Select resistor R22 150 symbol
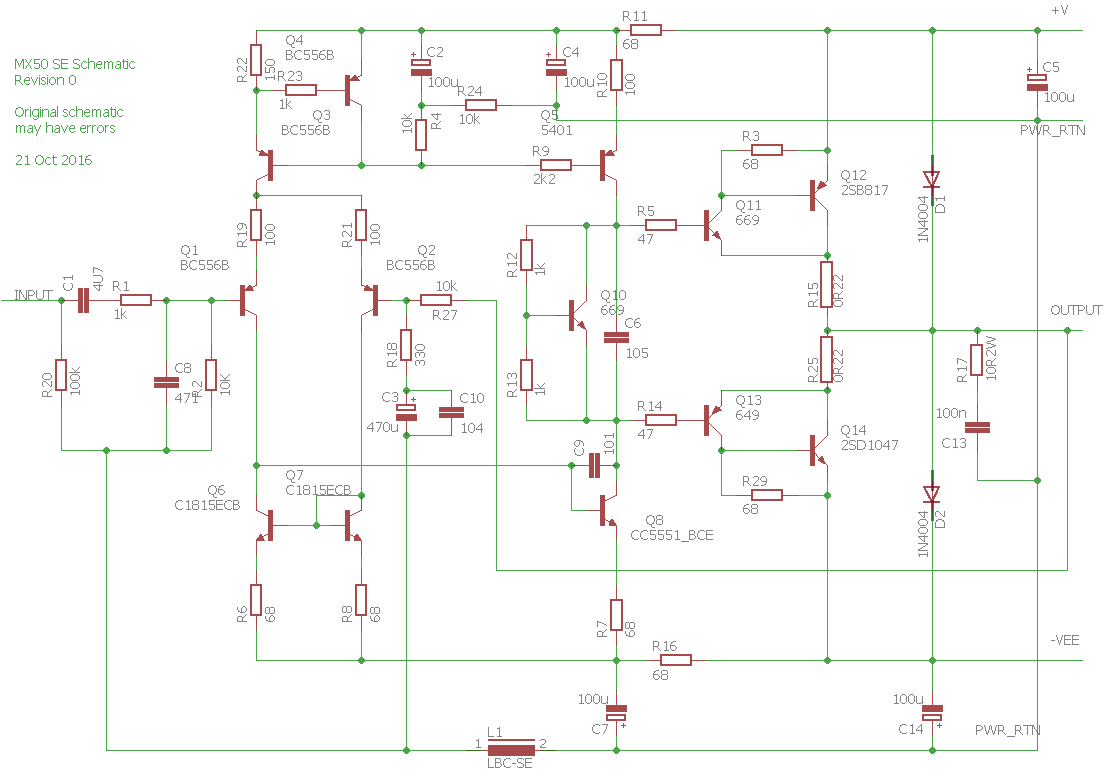Screen dimensions: 1113x773 pyautogui.click(x=256, y=60)
